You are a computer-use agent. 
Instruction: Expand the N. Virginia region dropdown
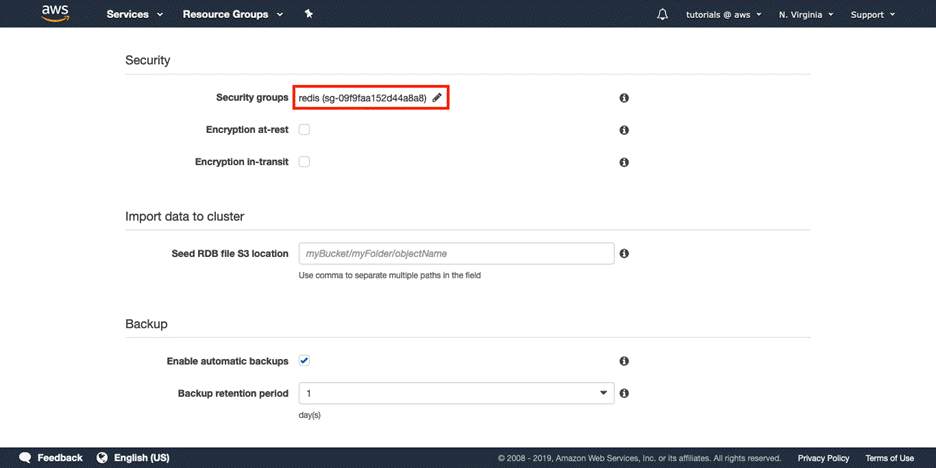[807, 14]
